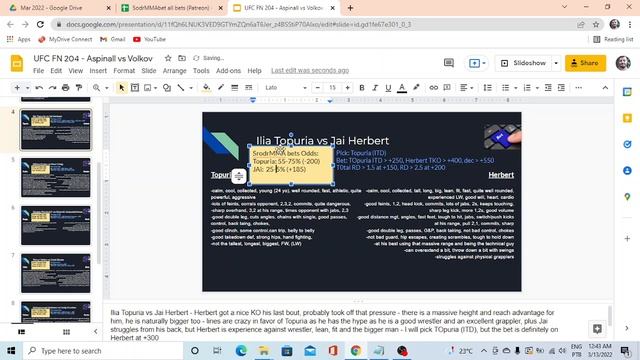This screenshot has height=360, width=640.
Task: Click the Insert link icon
Action: [433, 88]
